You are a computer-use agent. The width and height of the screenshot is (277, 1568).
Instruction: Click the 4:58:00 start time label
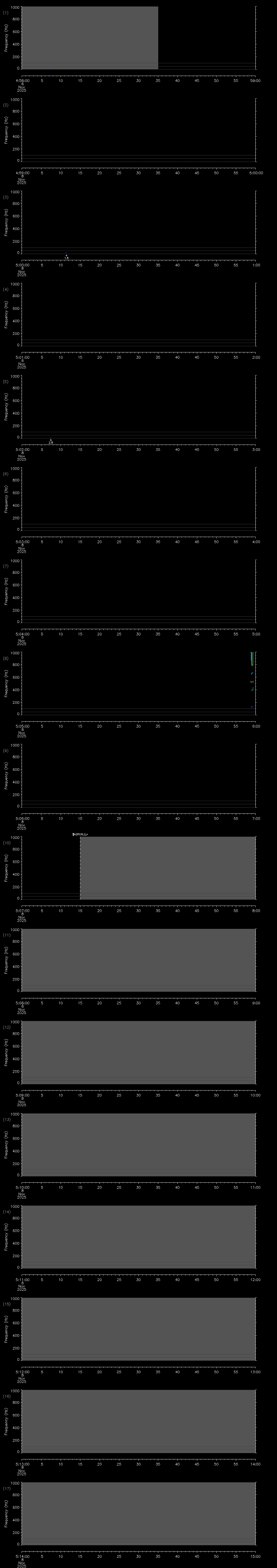coord(22,80)
